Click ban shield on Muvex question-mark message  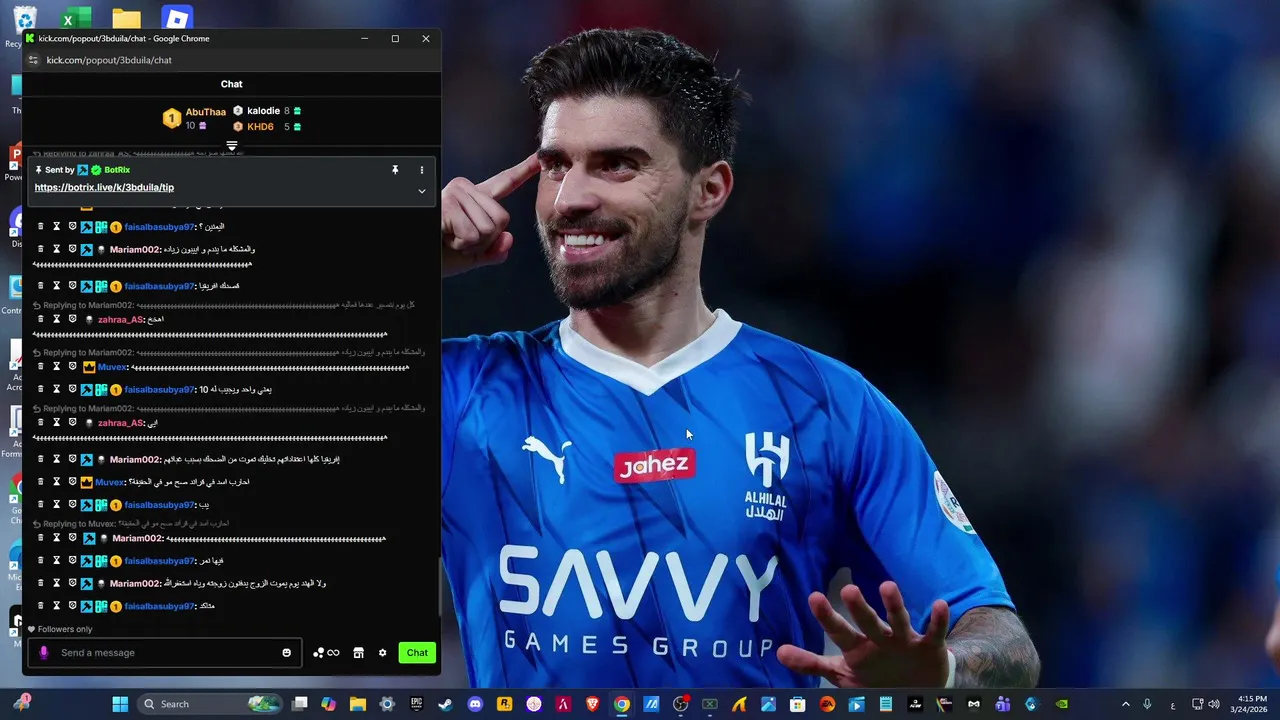[x=72, y=482]
